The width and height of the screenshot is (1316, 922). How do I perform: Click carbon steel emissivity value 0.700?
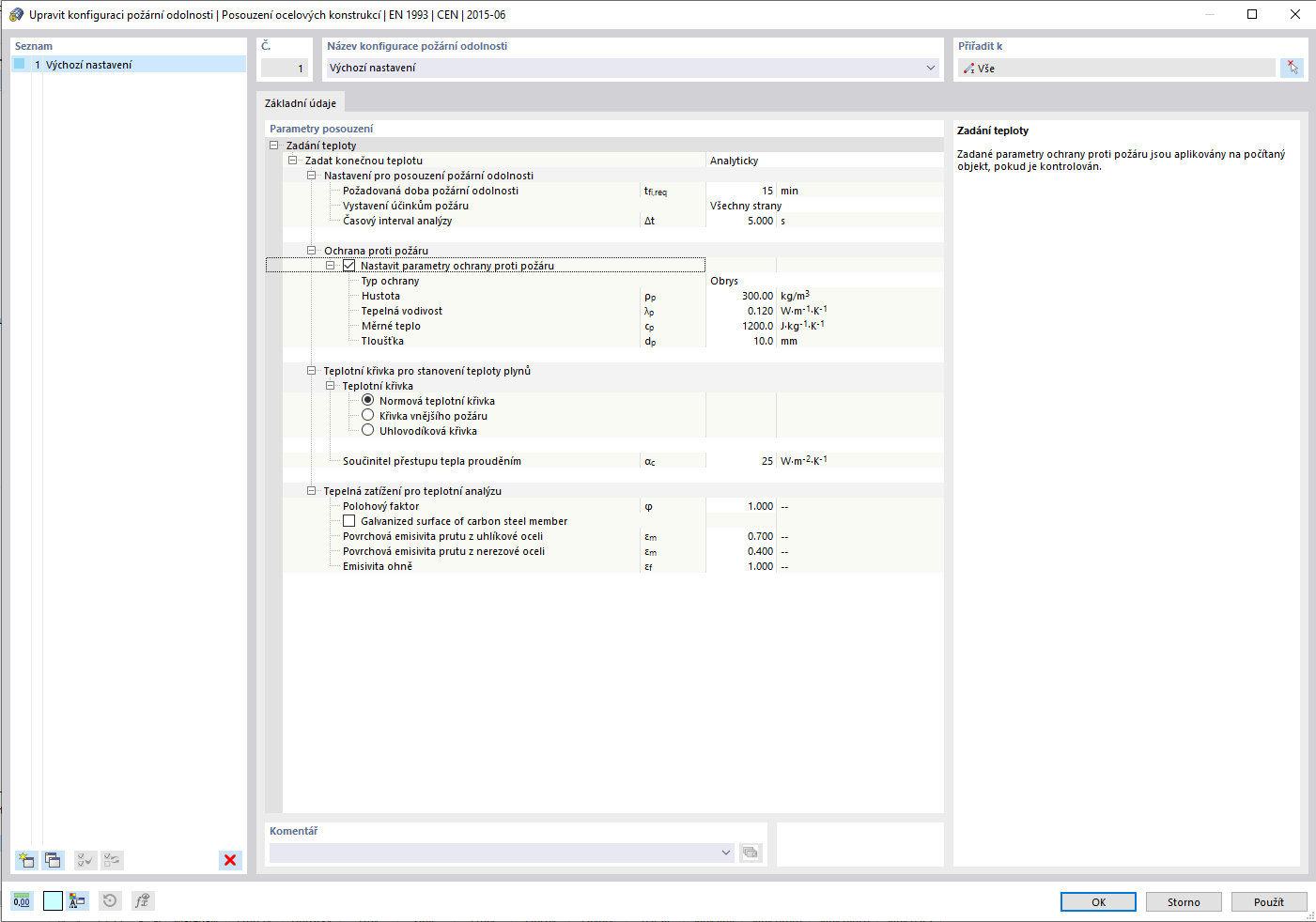(x=741, y=536)
